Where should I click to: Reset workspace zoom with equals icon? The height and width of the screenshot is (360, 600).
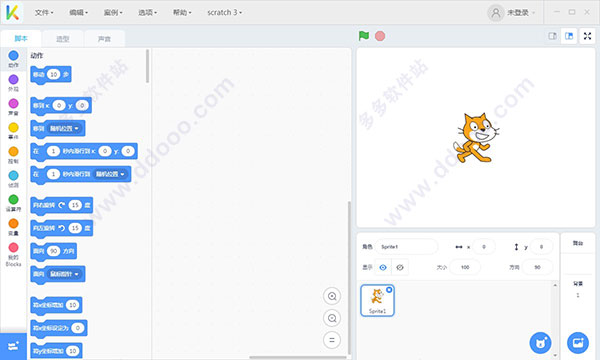coord(332,340)
